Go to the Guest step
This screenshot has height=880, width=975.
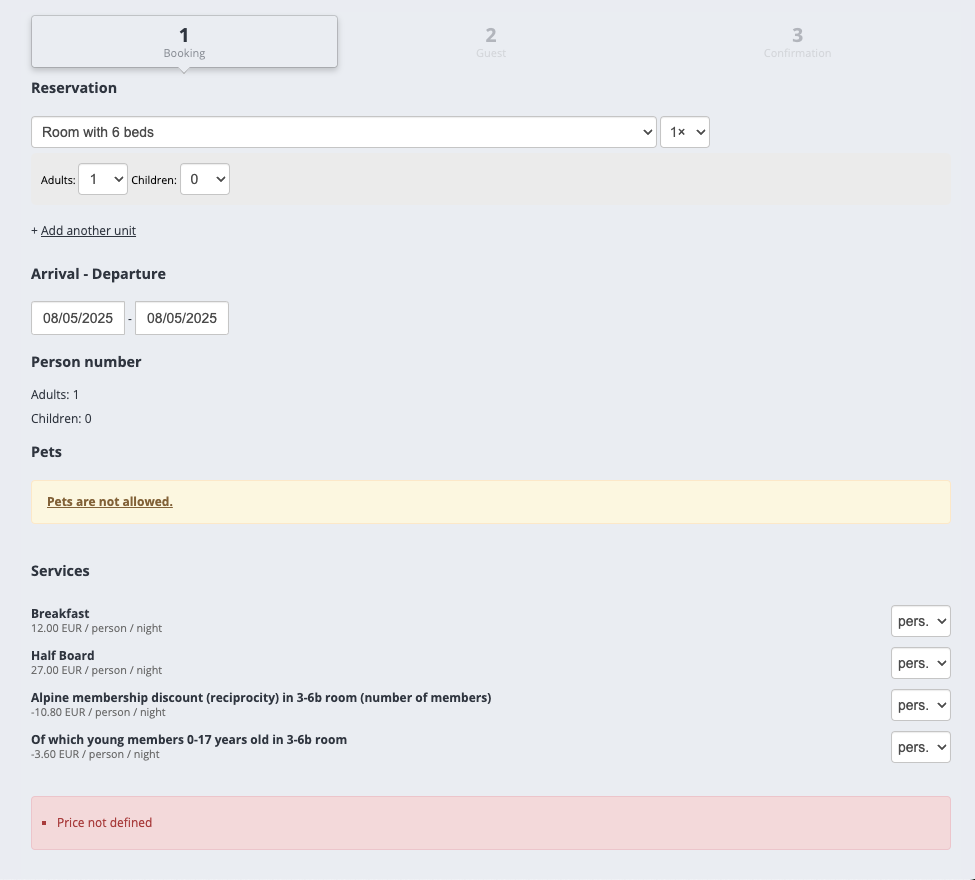click(x=491, y=42)
